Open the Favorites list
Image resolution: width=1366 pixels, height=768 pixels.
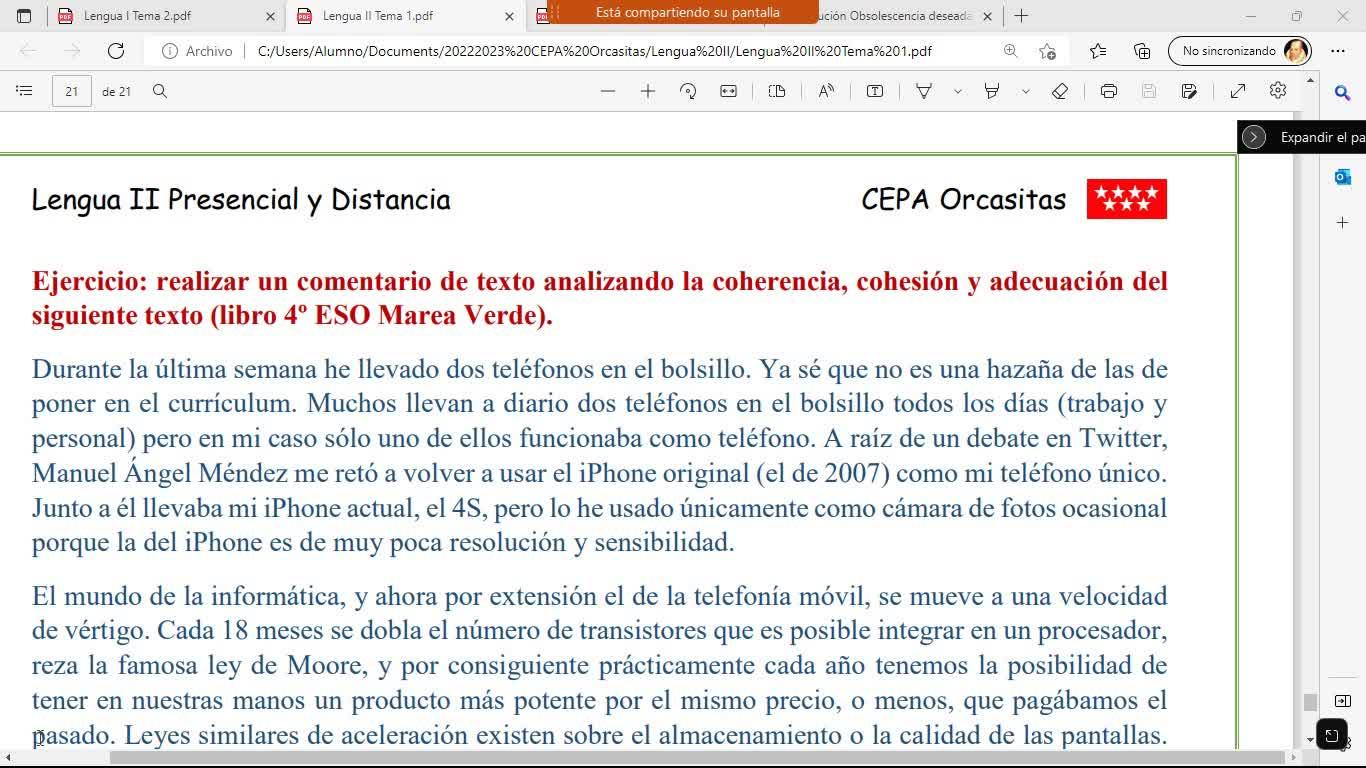pos(1098,51)
